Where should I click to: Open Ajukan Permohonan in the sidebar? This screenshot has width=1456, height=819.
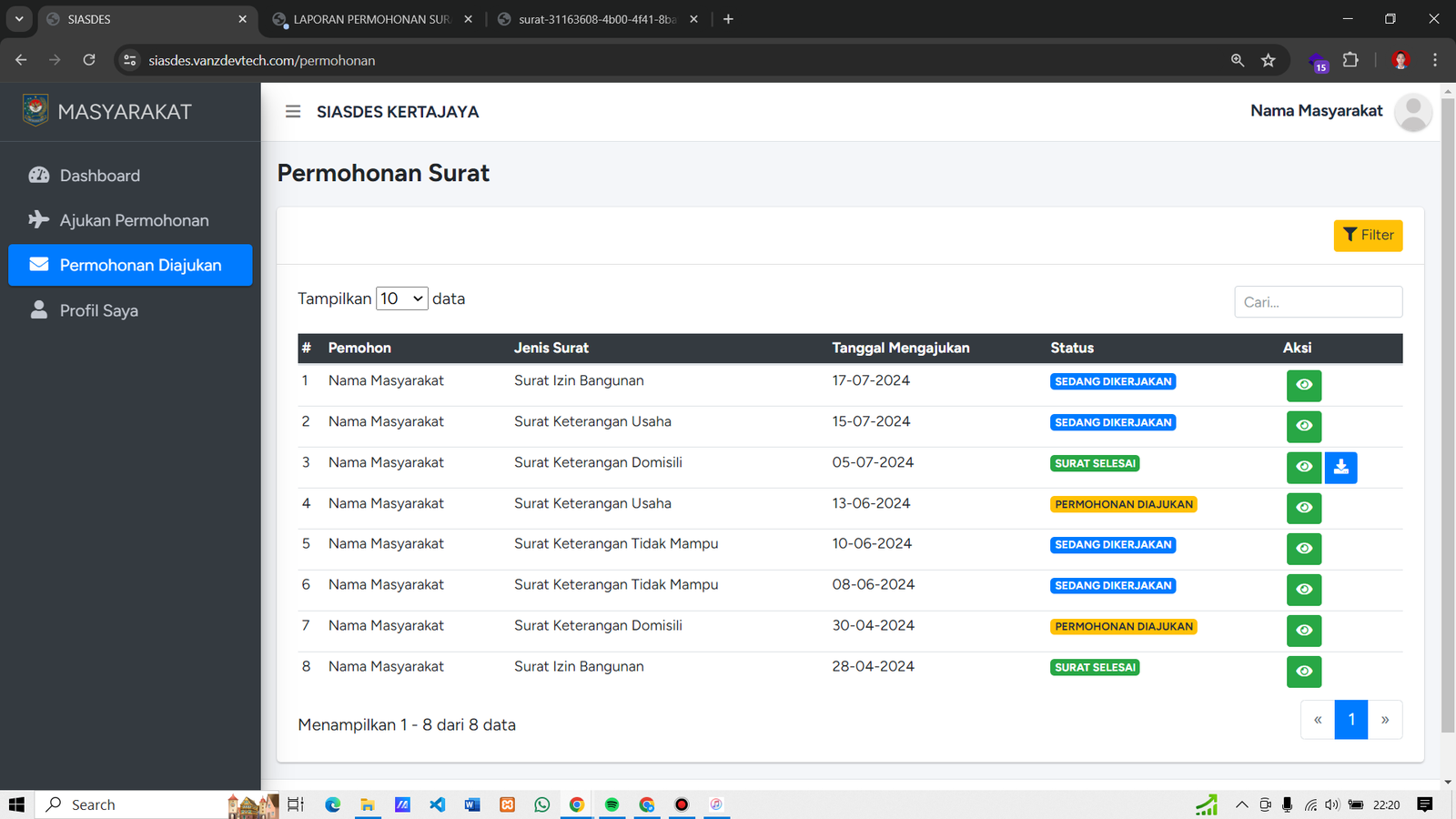click(x=134, y=220)
